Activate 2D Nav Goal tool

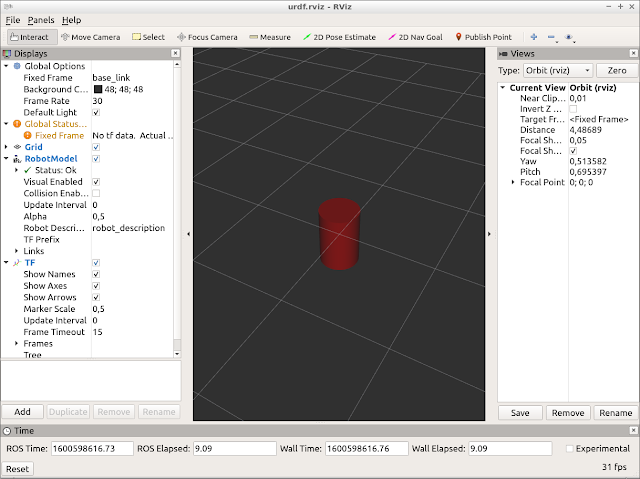tap(415, 37)
